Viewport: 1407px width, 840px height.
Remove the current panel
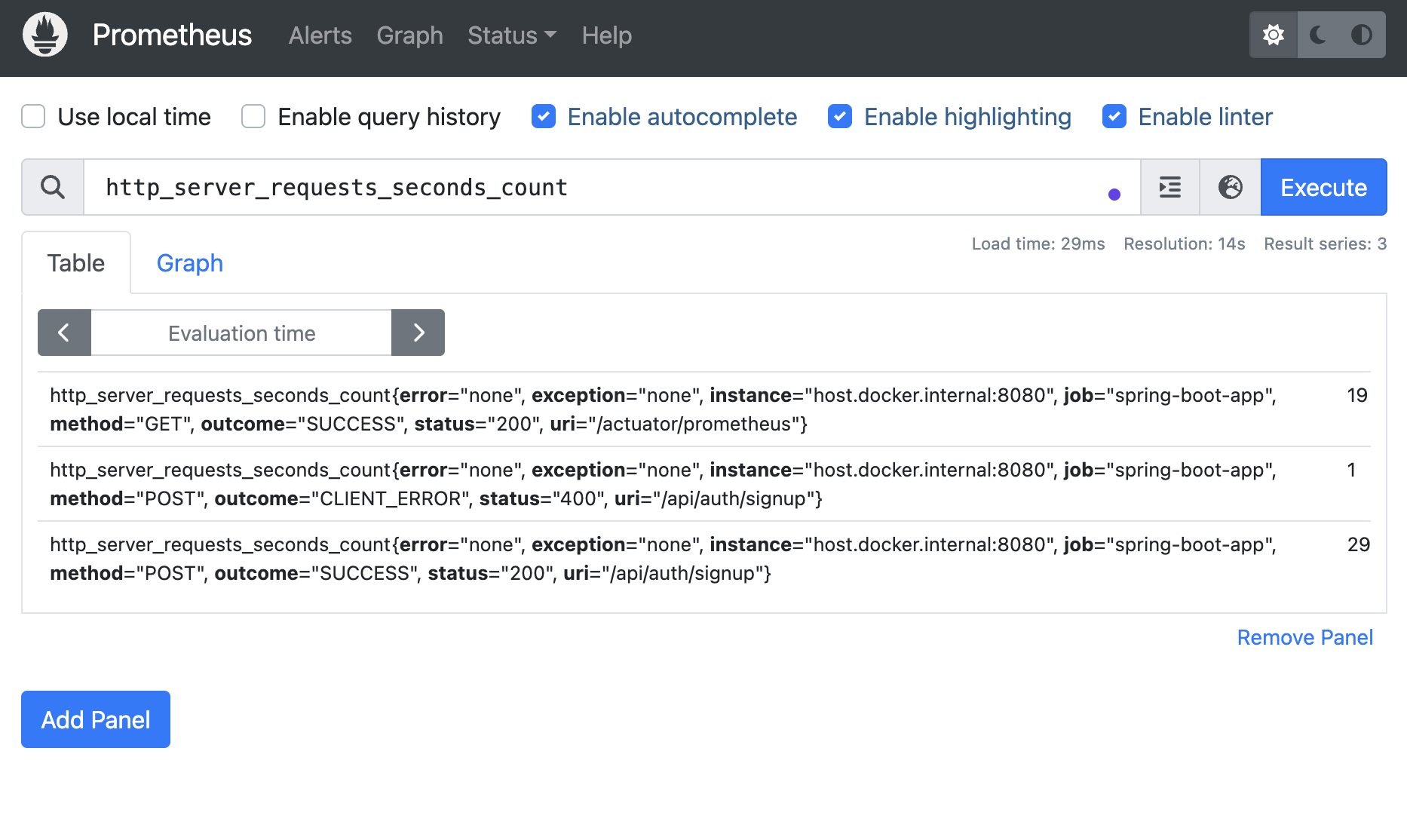click(x=1305, y=637)
